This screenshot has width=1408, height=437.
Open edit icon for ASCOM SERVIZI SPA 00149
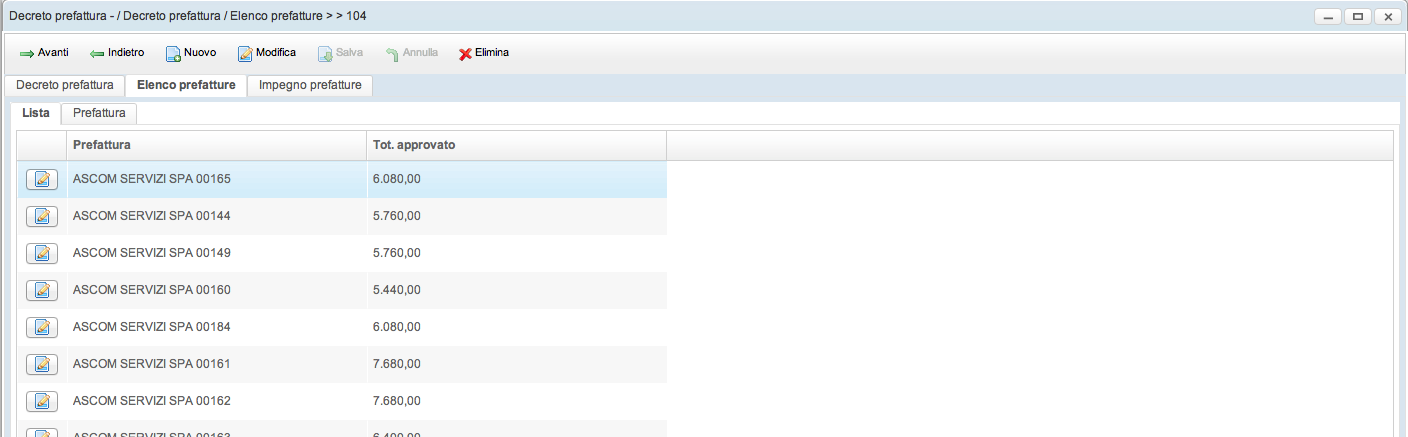click(42, 253)
